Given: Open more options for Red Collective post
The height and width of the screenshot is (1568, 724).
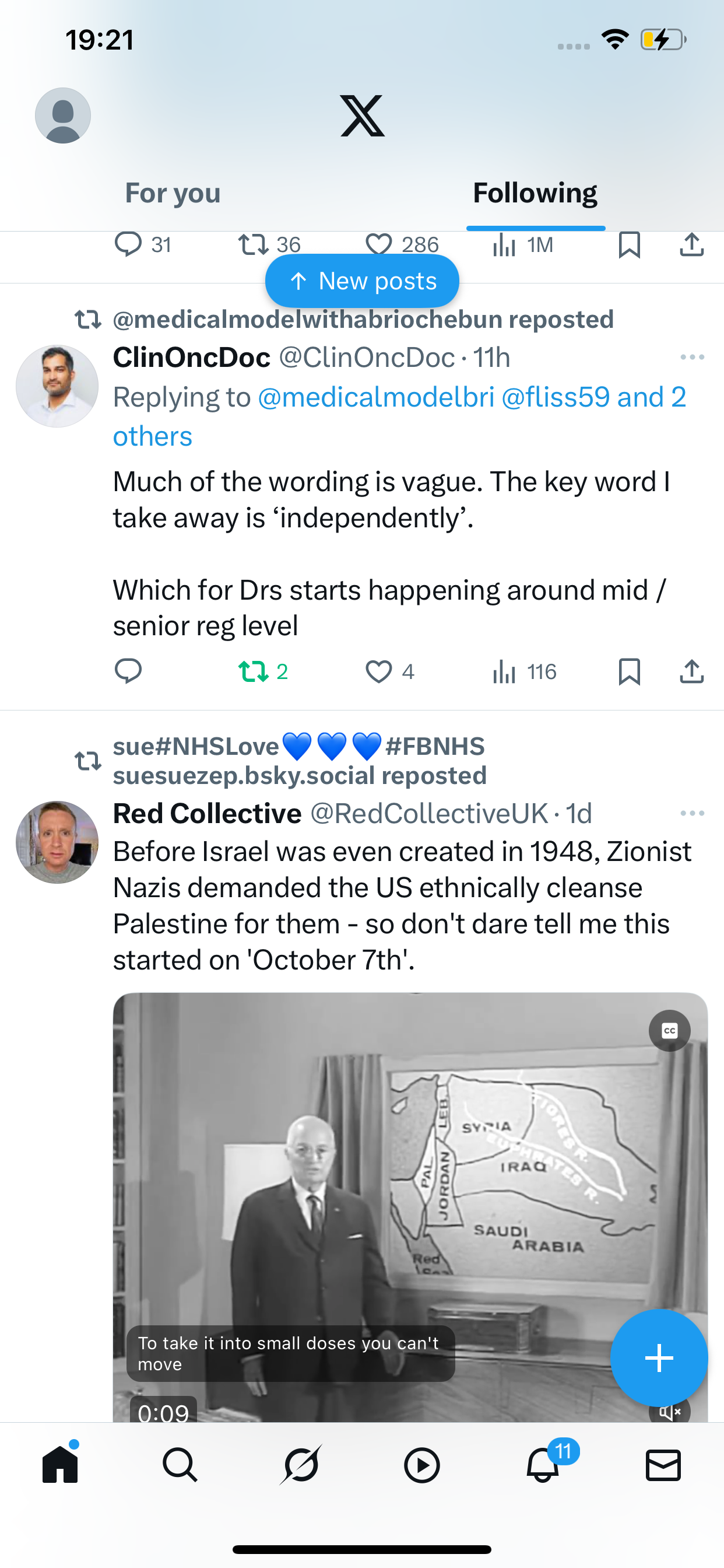Looking at the screenshot, I should click(x=692, y=813).
